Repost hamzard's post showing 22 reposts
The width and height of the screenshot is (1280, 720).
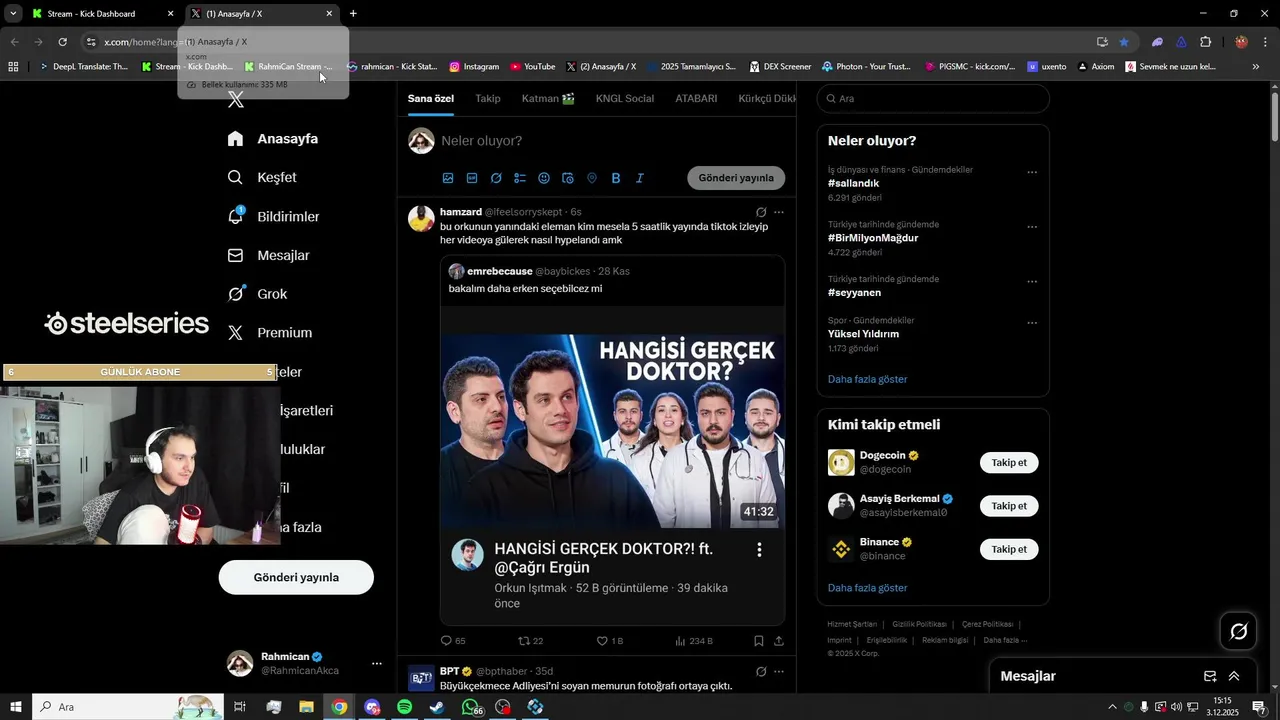(x=530, y=641)
